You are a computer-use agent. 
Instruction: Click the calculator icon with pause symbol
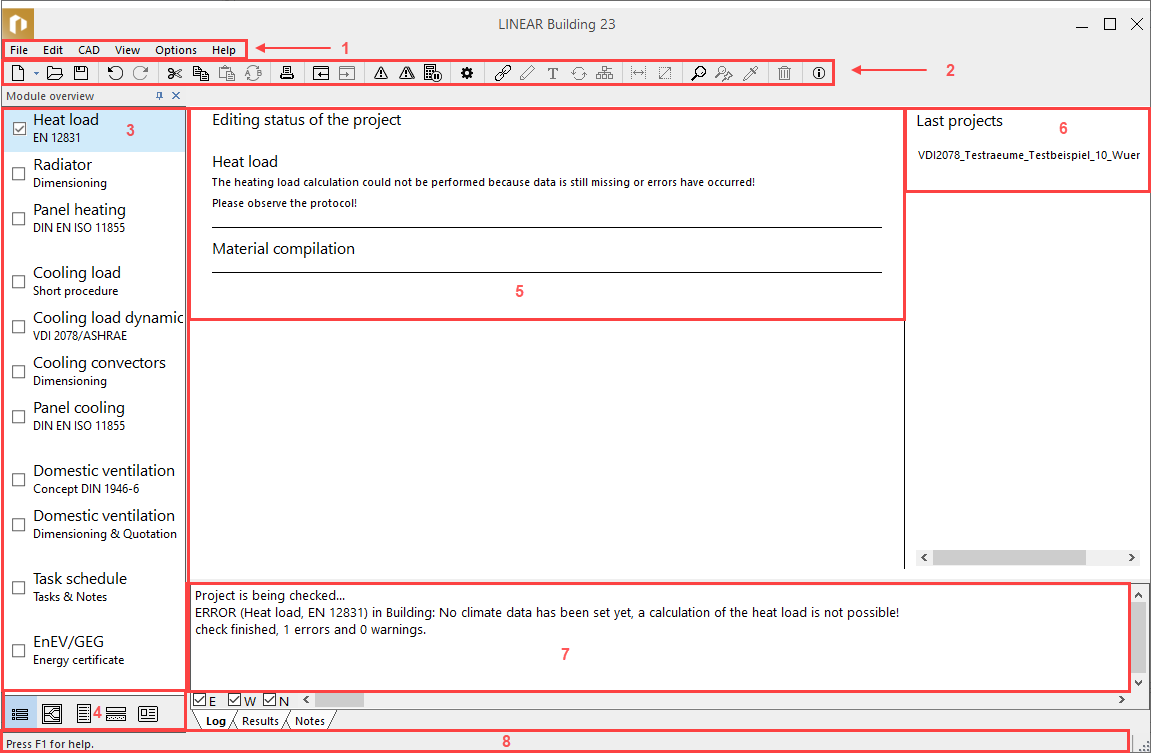[433, 73]
